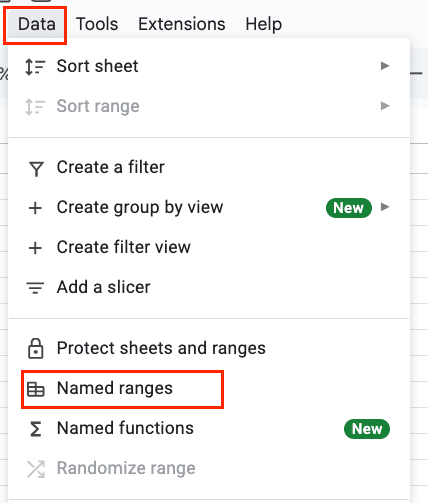
Task: Open the Tools menu
Action: point(97,24)
